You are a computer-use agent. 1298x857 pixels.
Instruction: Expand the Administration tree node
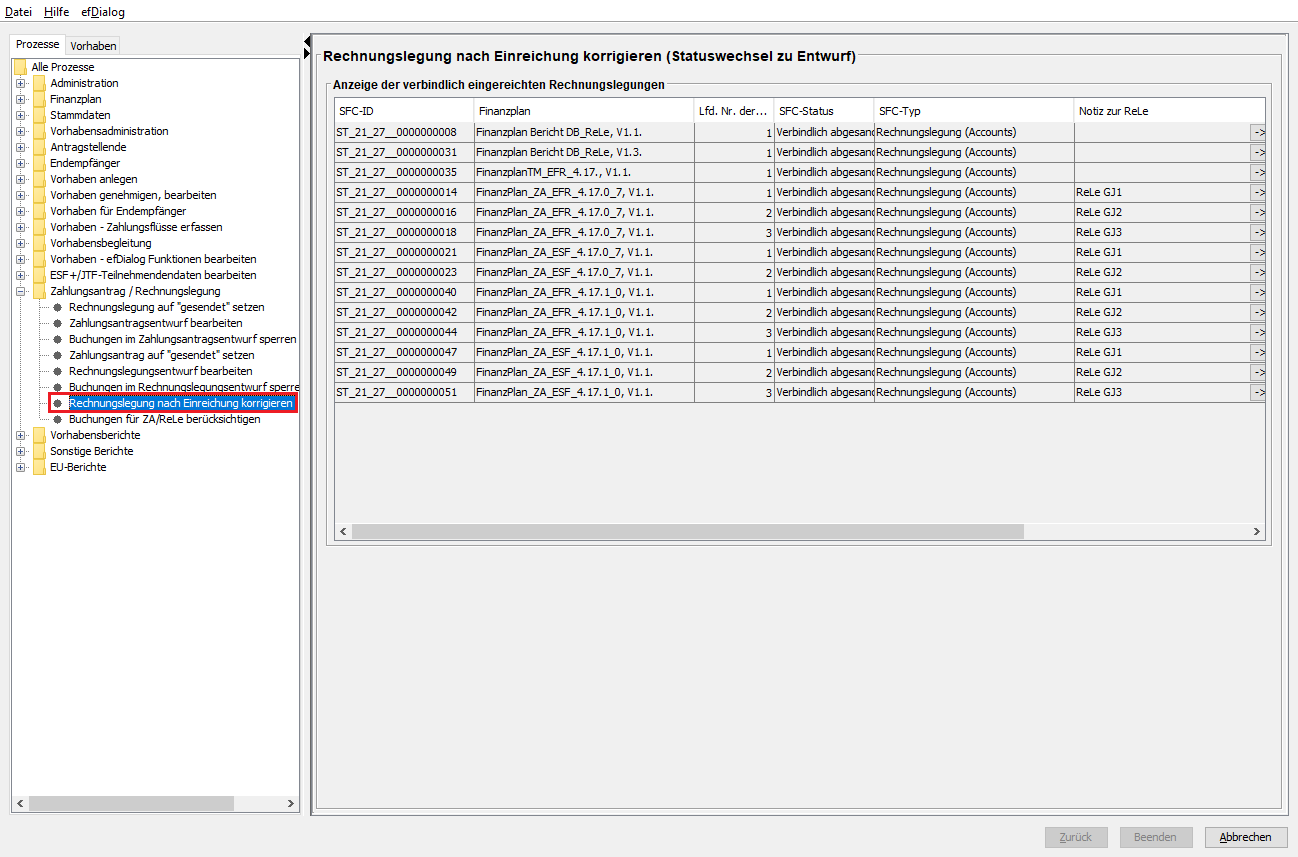click(x=21, y=83)
